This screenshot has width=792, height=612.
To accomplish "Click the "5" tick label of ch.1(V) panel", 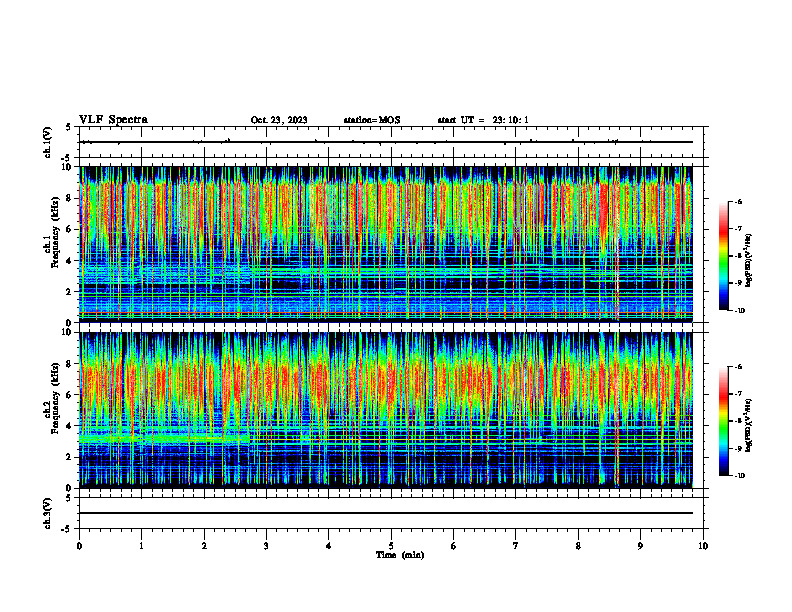I will 69,127.
